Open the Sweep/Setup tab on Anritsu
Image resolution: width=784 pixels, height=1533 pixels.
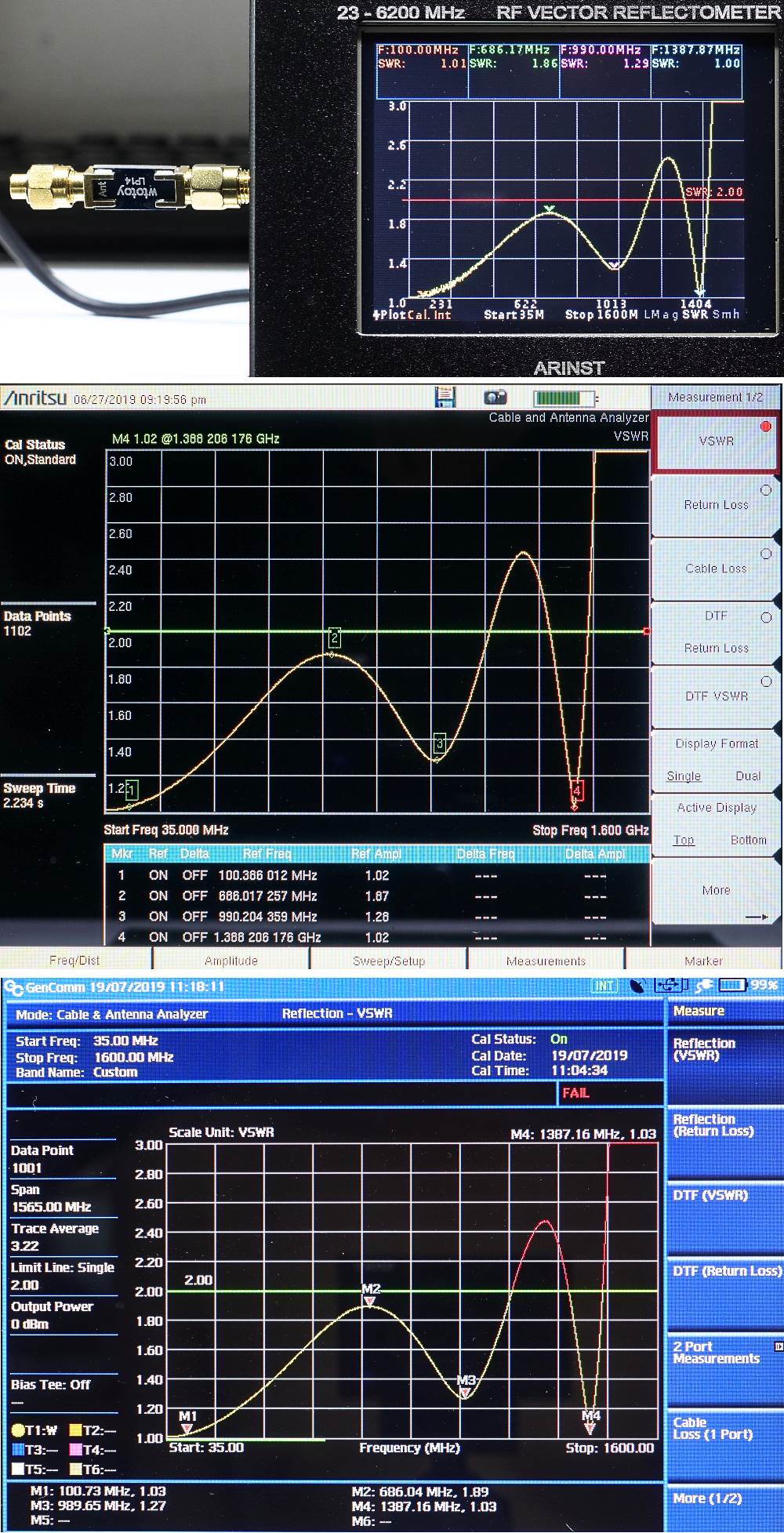click(389, 961)
